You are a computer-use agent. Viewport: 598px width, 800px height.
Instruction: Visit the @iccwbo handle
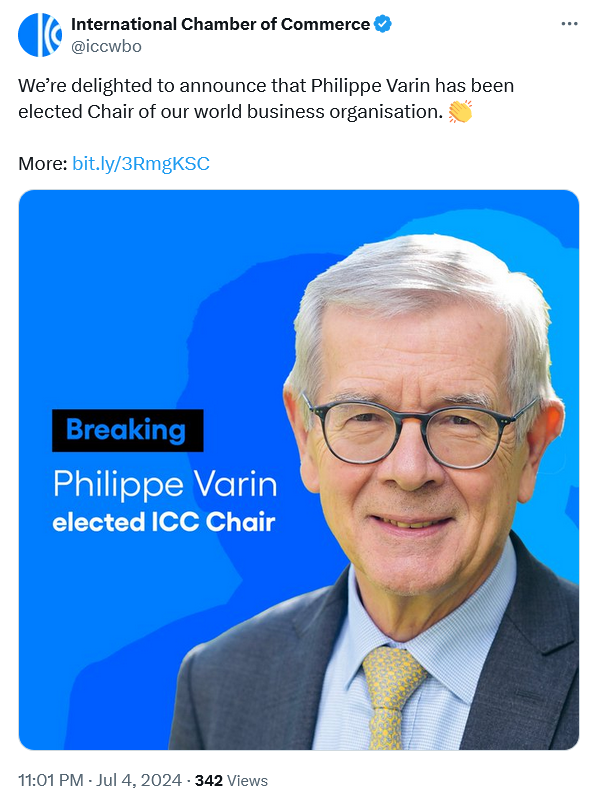click(106, 46)
